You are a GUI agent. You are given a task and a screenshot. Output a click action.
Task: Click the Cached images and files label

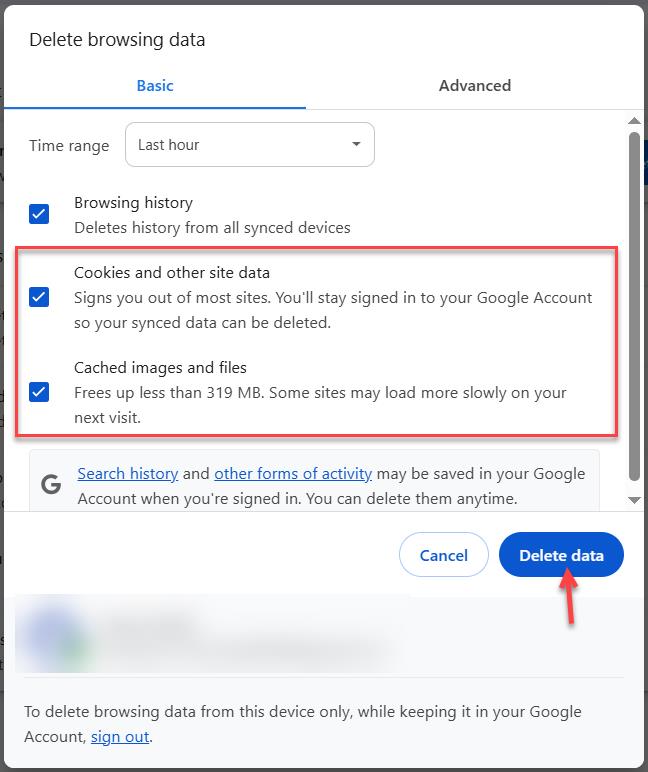(x=160, y=367)
